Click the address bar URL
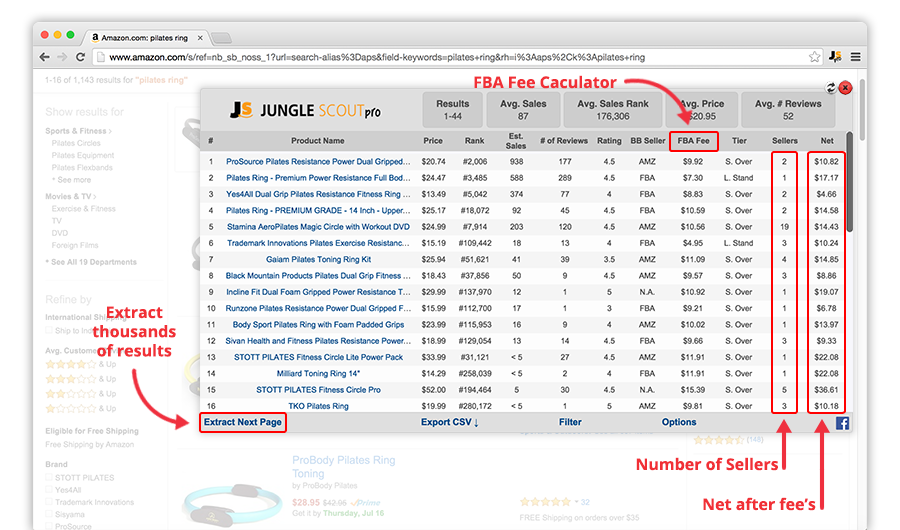 (x=377, y=57)
